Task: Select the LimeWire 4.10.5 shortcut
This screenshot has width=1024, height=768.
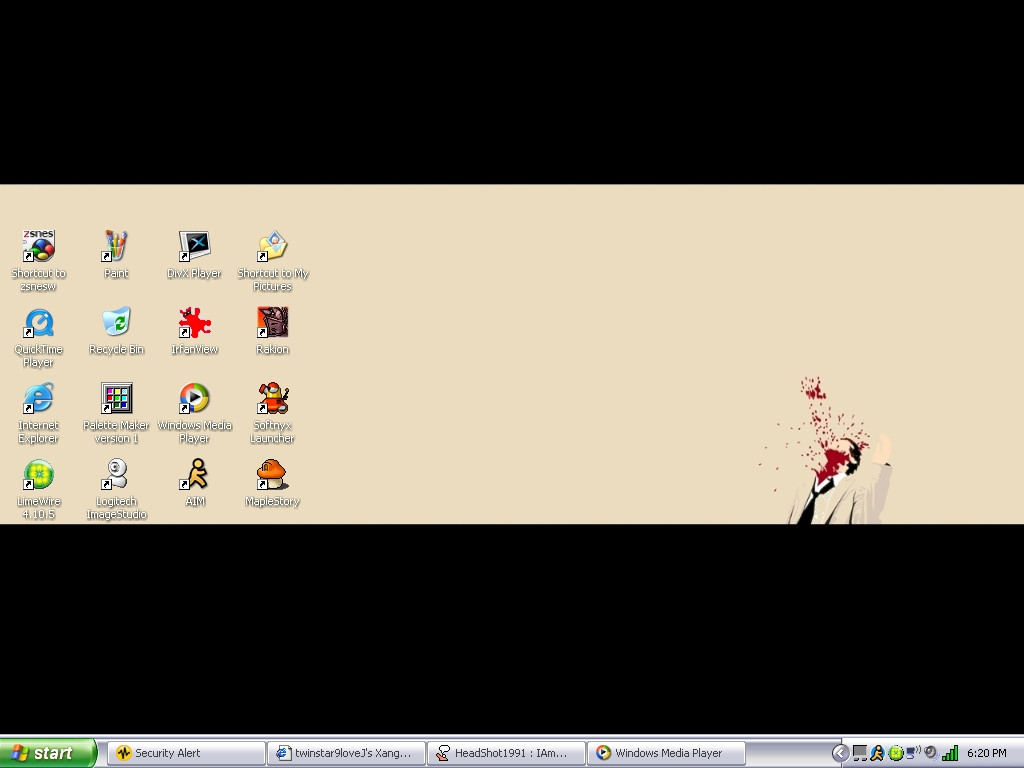Action: 39,475
